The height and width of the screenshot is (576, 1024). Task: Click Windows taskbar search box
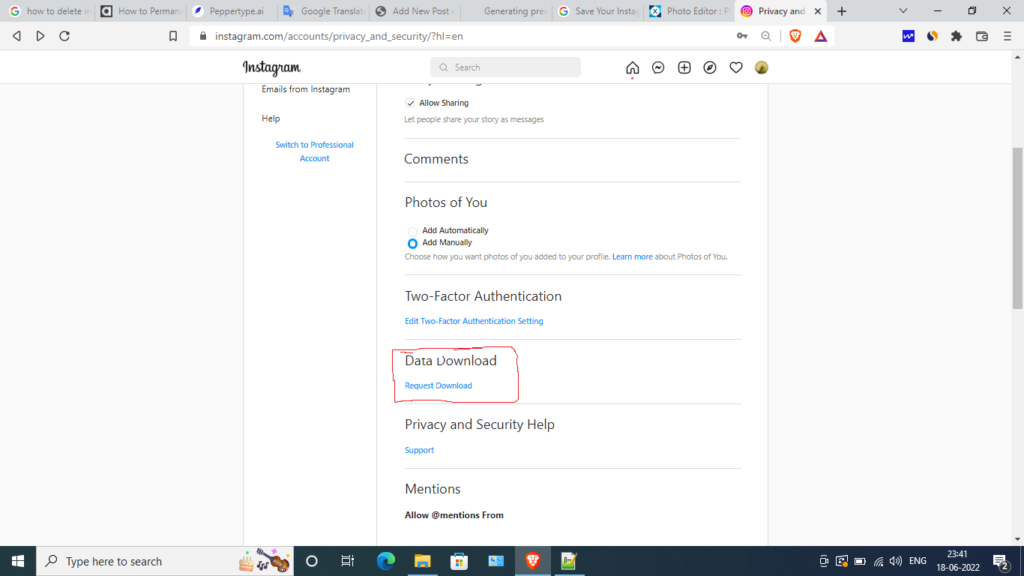[165, 561]
